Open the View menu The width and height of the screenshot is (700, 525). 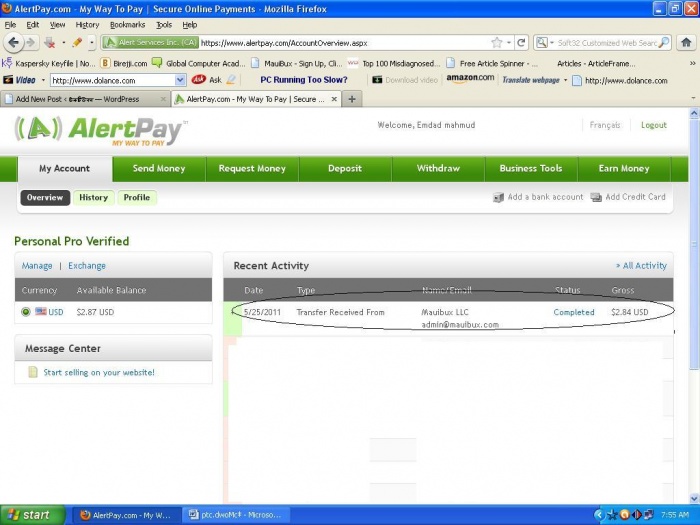click(x=57, y=25)
